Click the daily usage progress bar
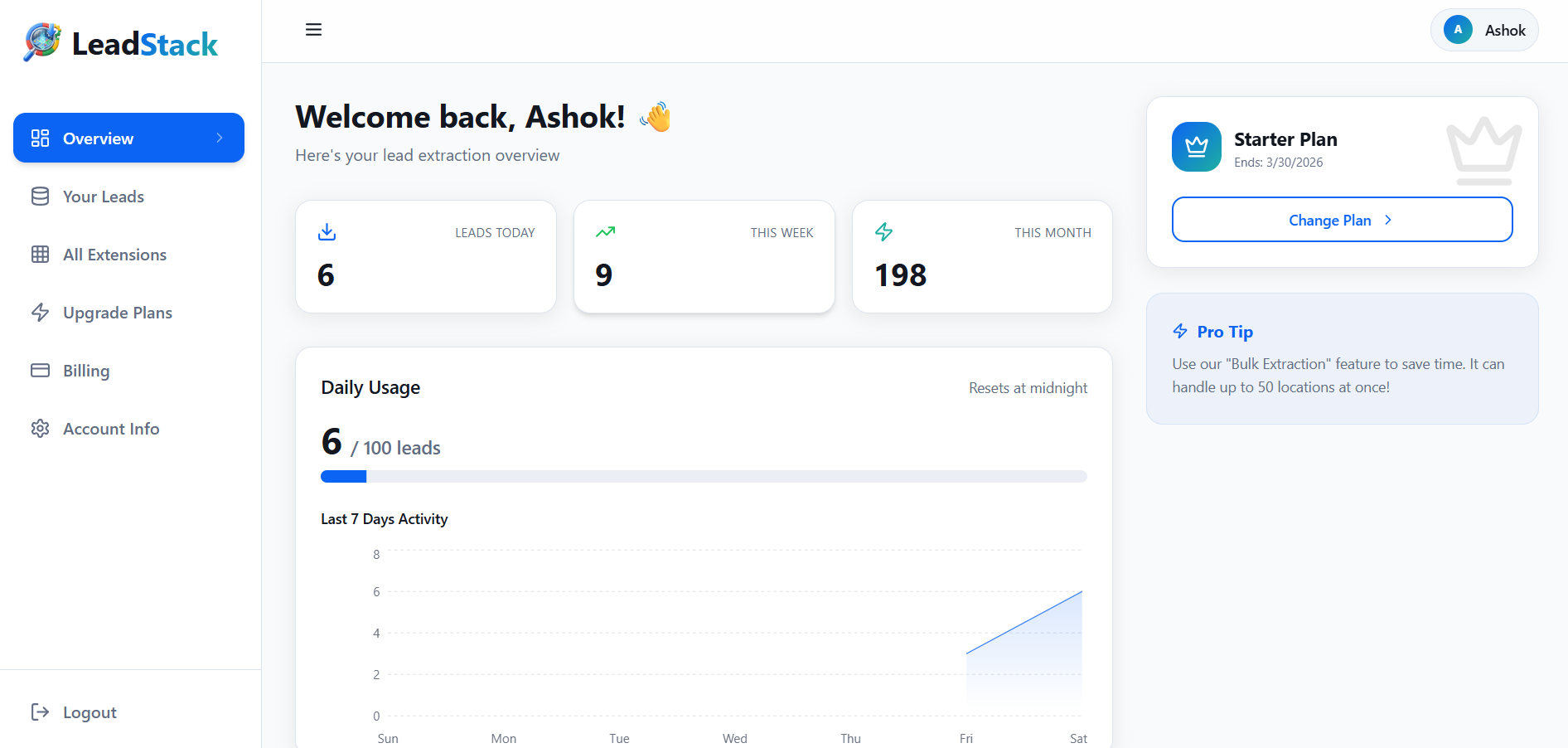 tap(703, 476)
